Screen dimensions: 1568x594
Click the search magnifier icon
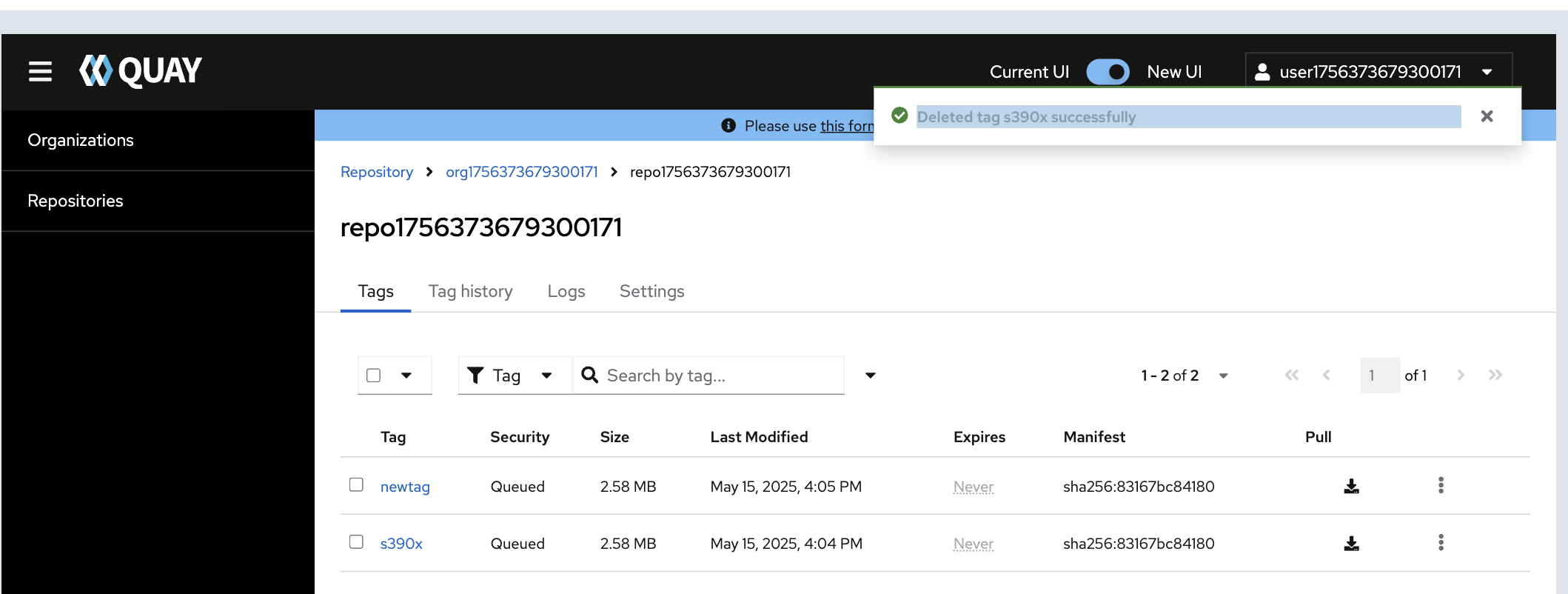pyautogui.click(x=589, y=376)
